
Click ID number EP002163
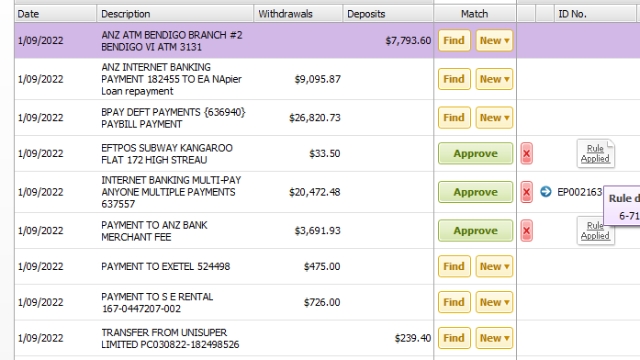tap(580, 192)
